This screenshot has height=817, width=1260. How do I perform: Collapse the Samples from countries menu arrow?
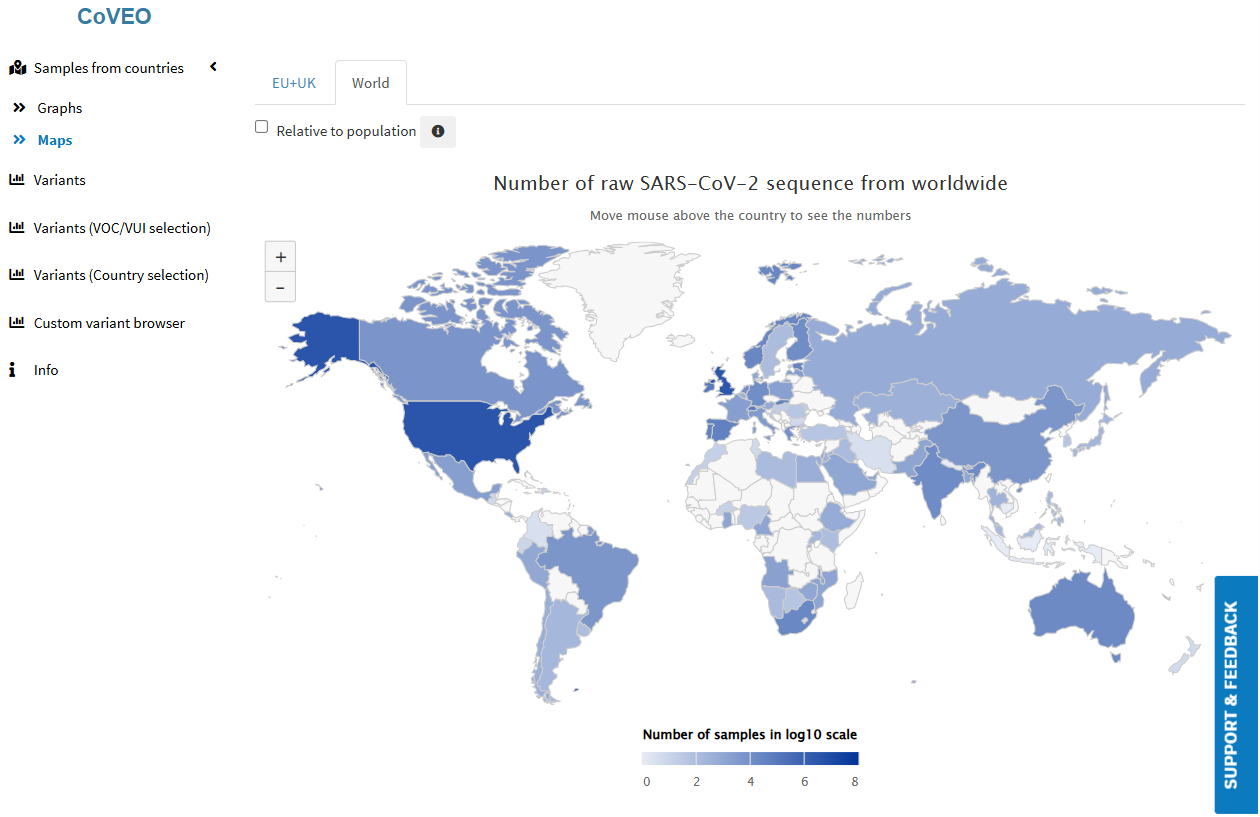pos(213,67)
